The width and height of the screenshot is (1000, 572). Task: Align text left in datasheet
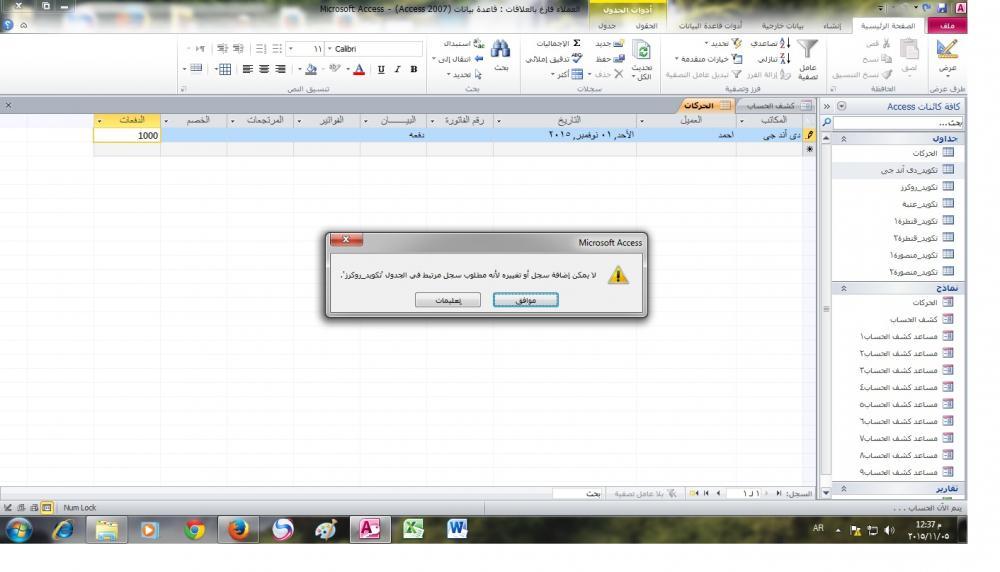coord(247,69)
